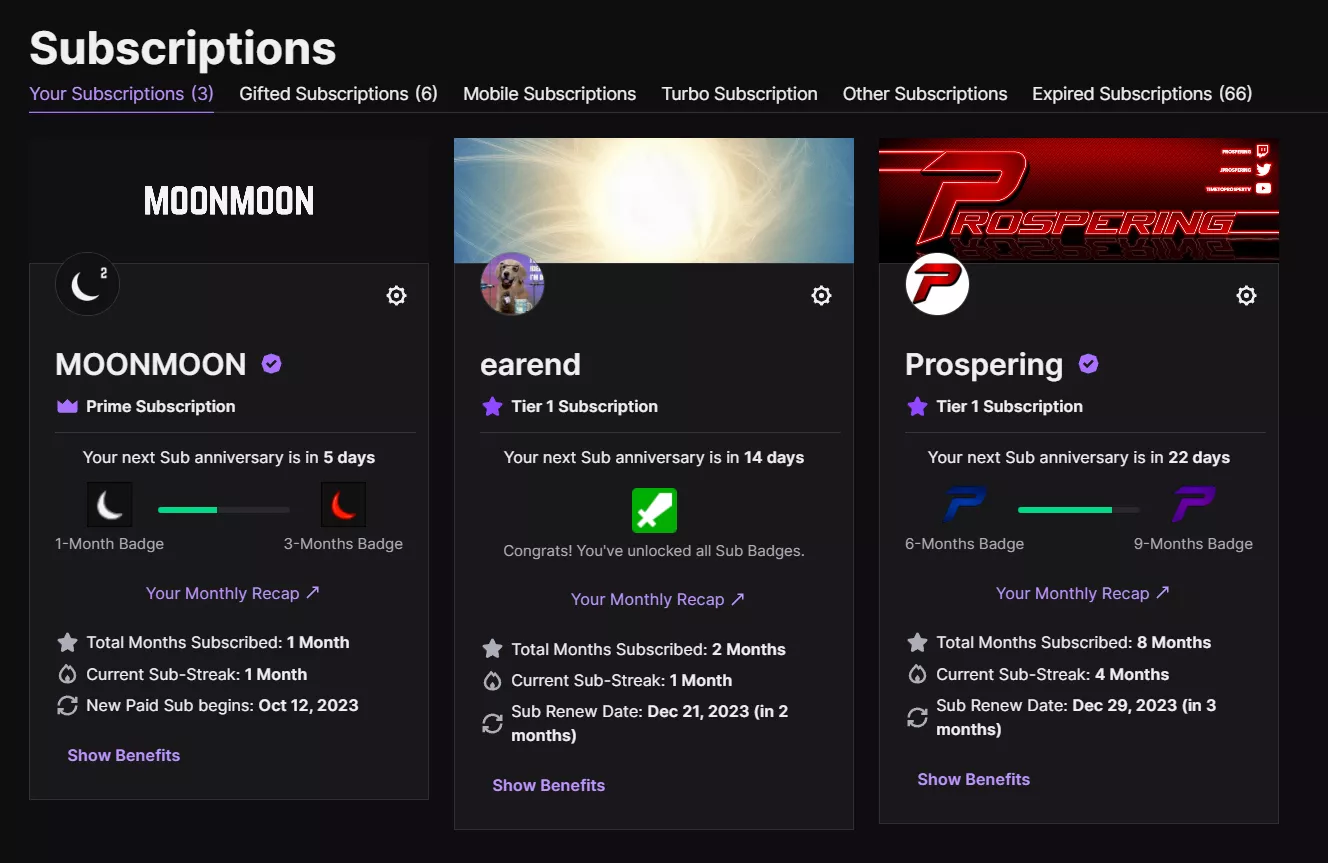Viewport: 1328px width, 863px height.
Task: Expand Prospering's Show Benefits section
Action: (x=973, y=779)
